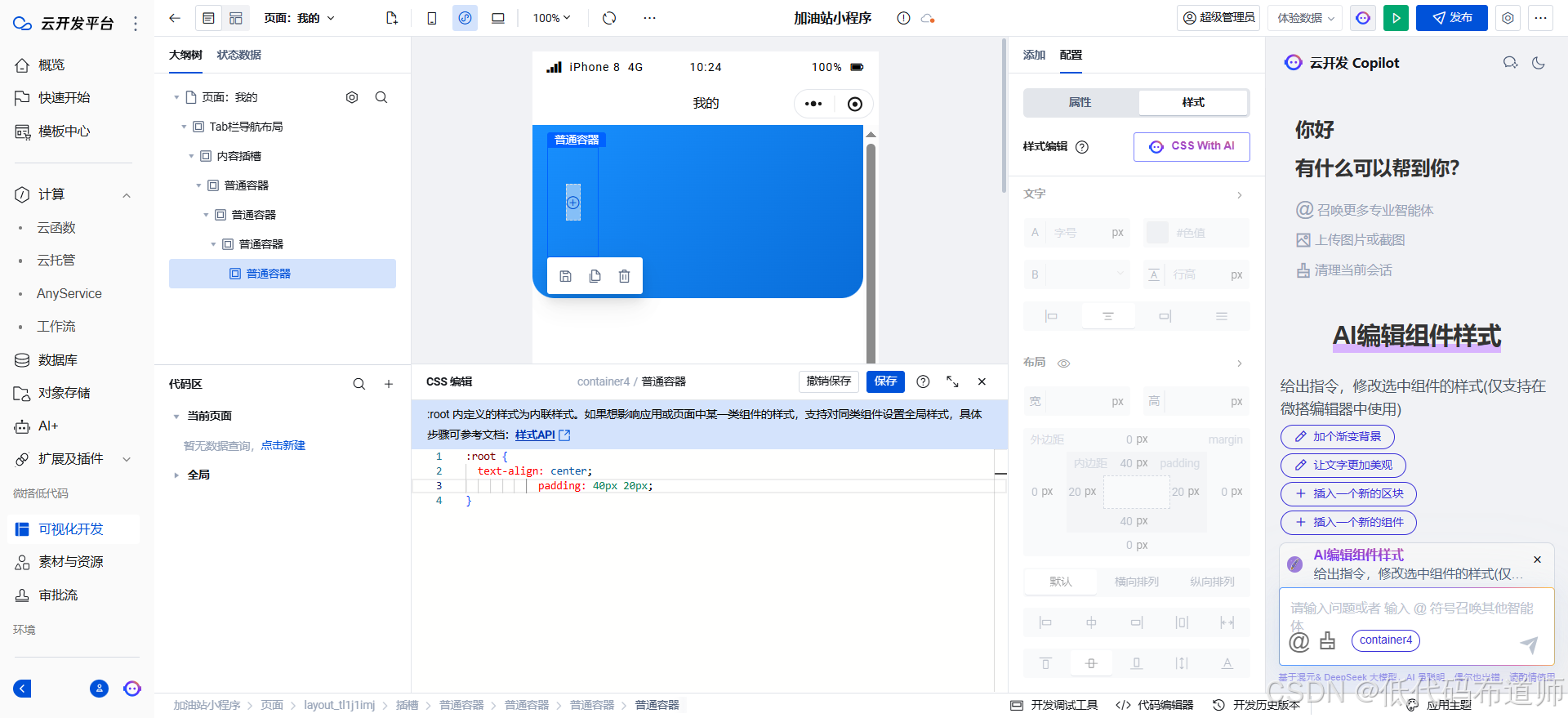1568x718 pixels.
Task: Create a new page with the file-plus icon
Action: point(392,18)
